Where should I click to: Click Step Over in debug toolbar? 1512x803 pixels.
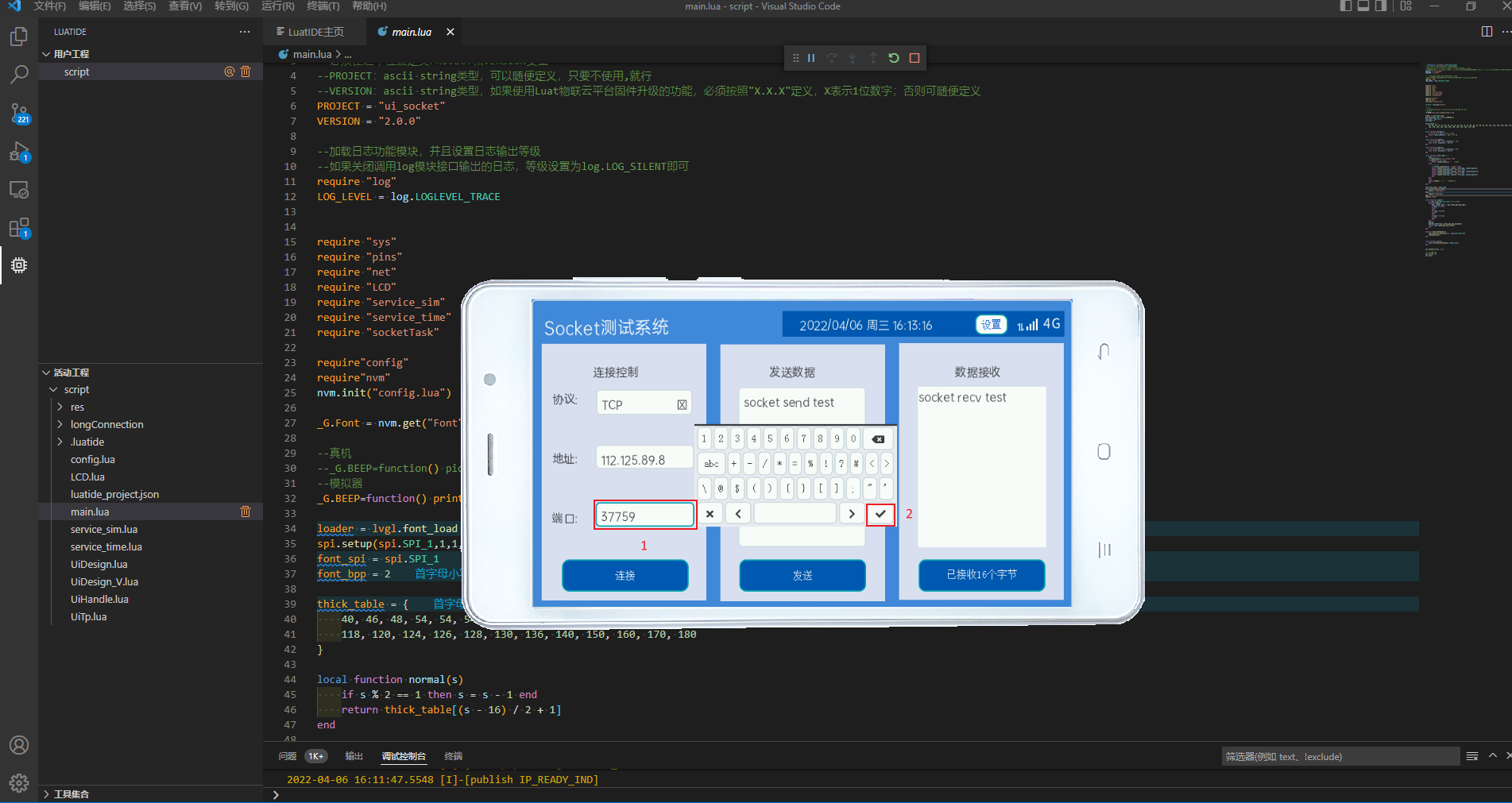(832, 58)
